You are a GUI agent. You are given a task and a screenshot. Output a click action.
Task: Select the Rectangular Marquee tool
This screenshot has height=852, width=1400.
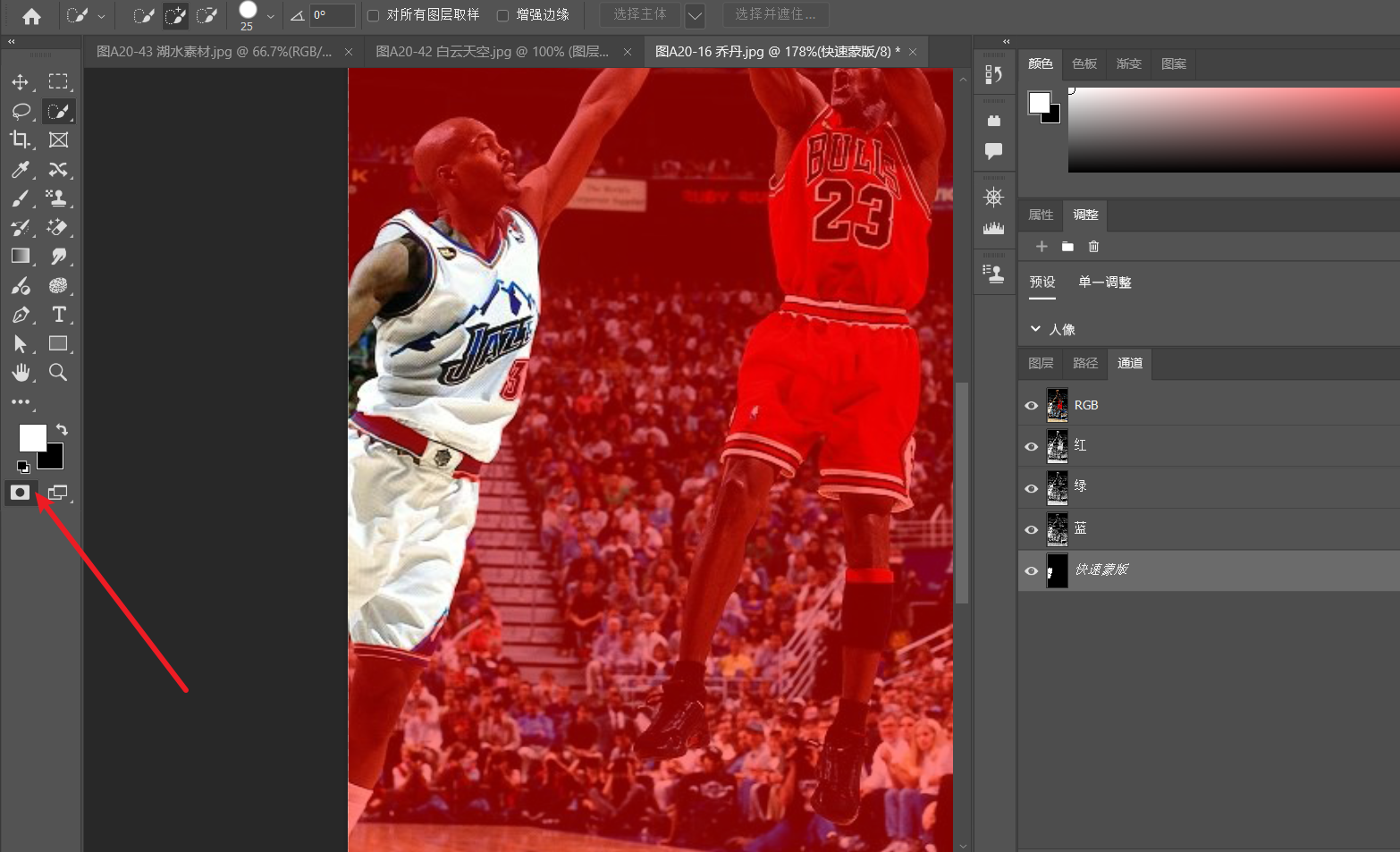(x=58, y=82)
